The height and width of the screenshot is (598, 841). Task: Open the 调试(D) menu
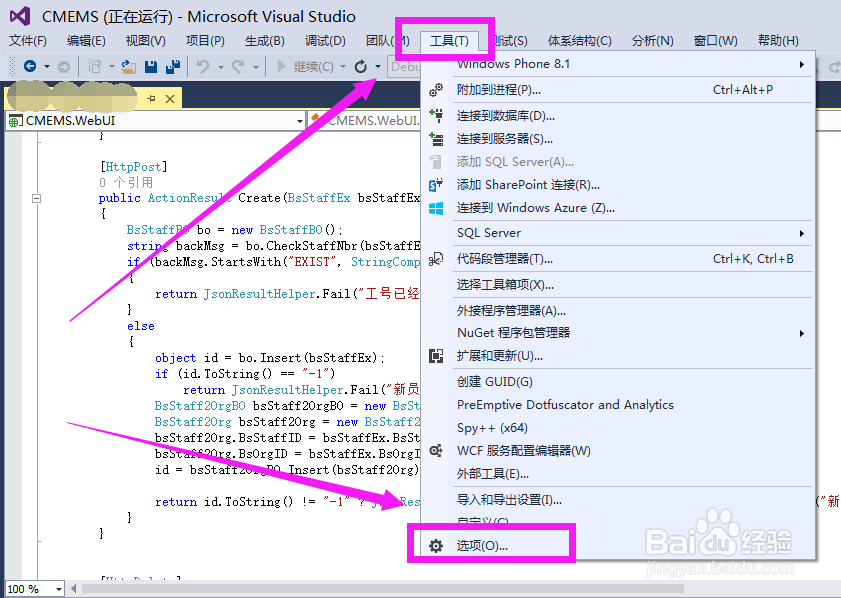click(x=325, y=41)
